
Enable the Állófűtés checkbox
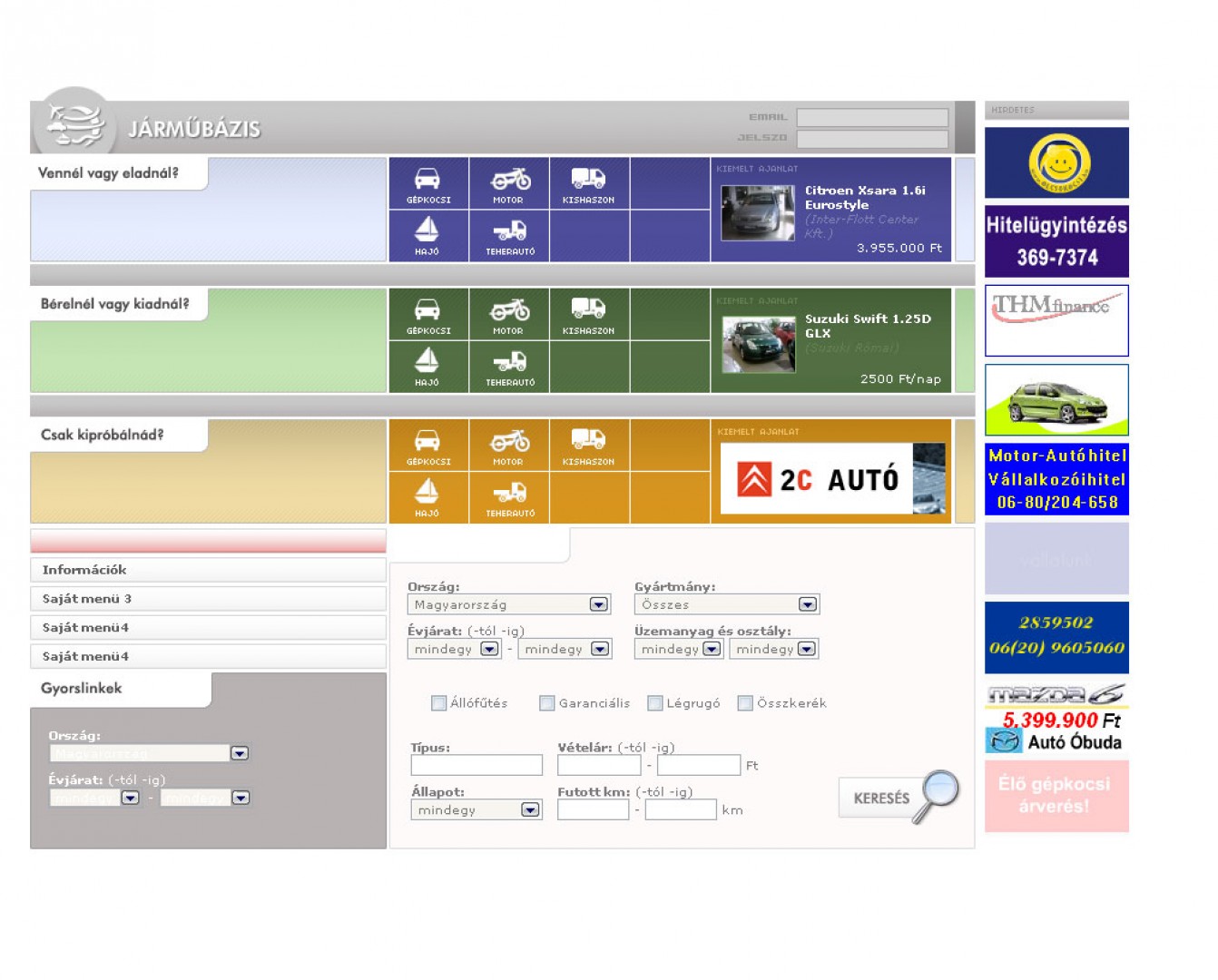point(439,703)
